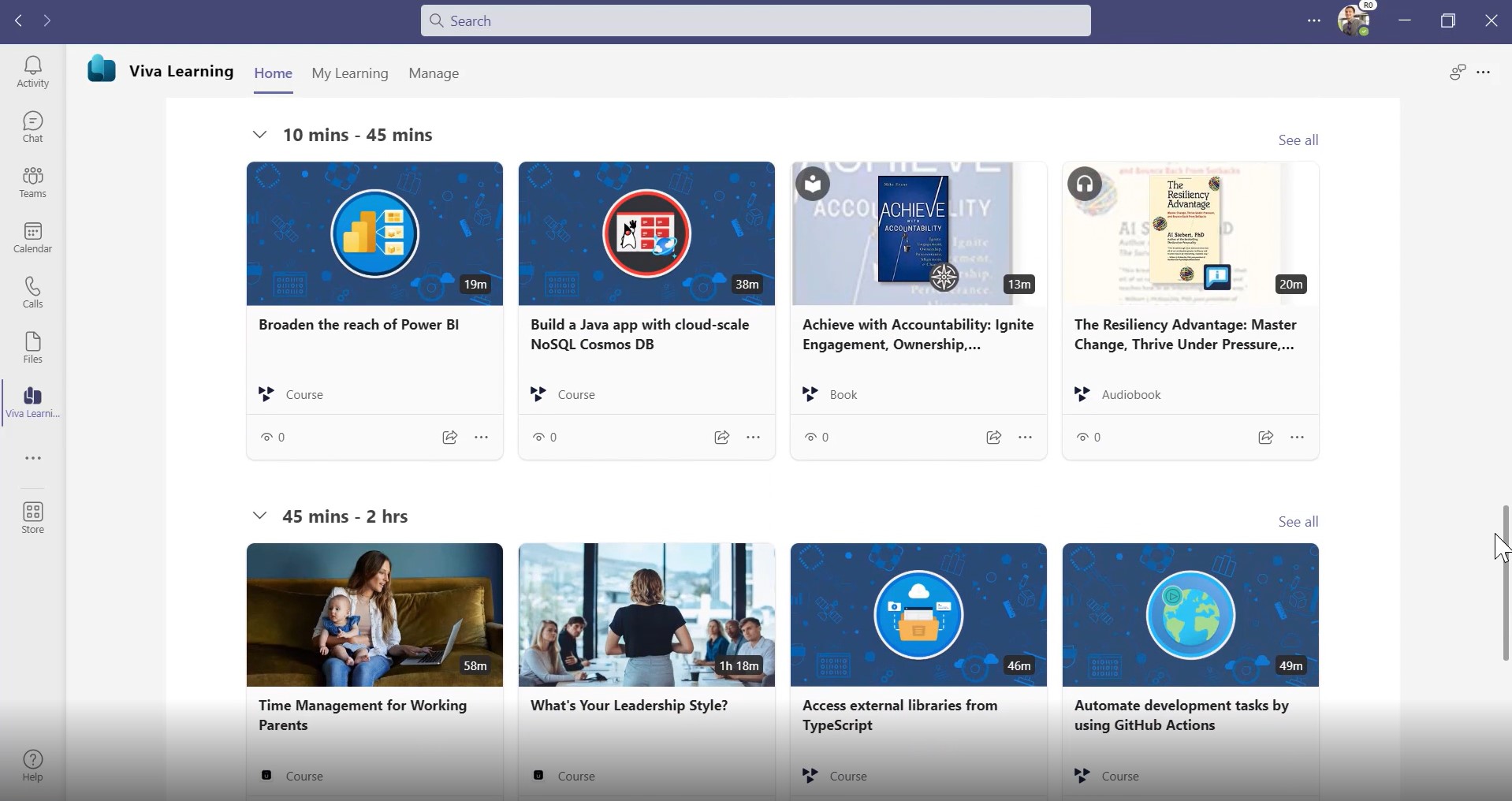Click the Audiobook label on Resiliency card
The image size is (1512, 801).
click(1131, 394)
